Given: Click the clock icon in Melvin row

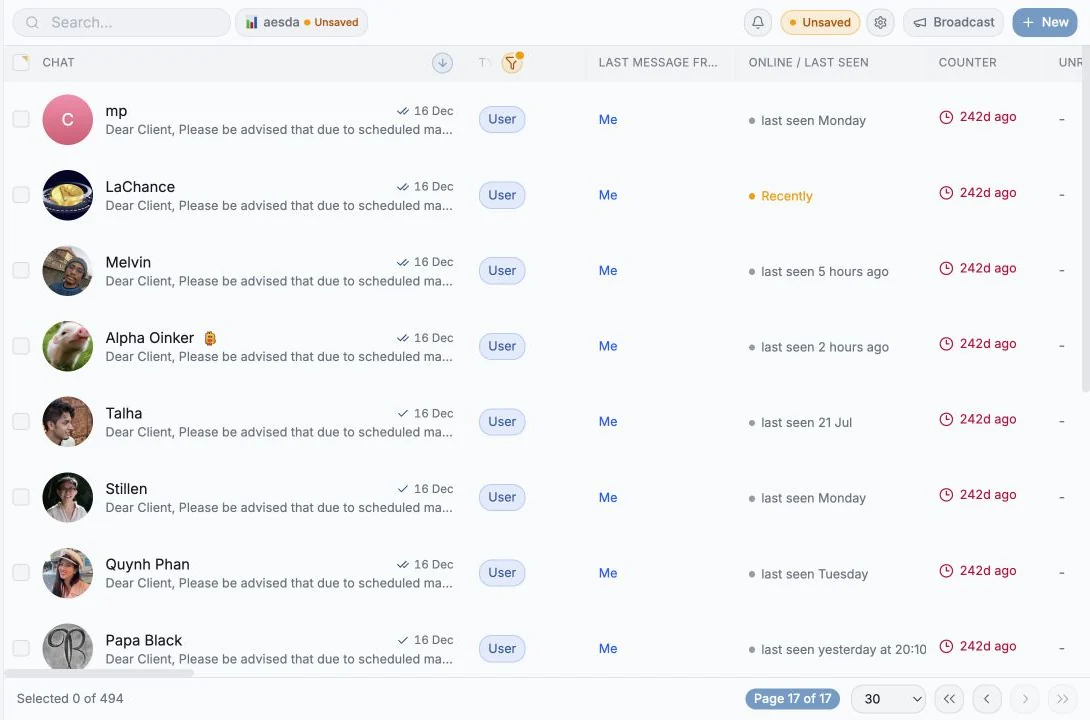Looking at the screenshot, I should (946, 268).
